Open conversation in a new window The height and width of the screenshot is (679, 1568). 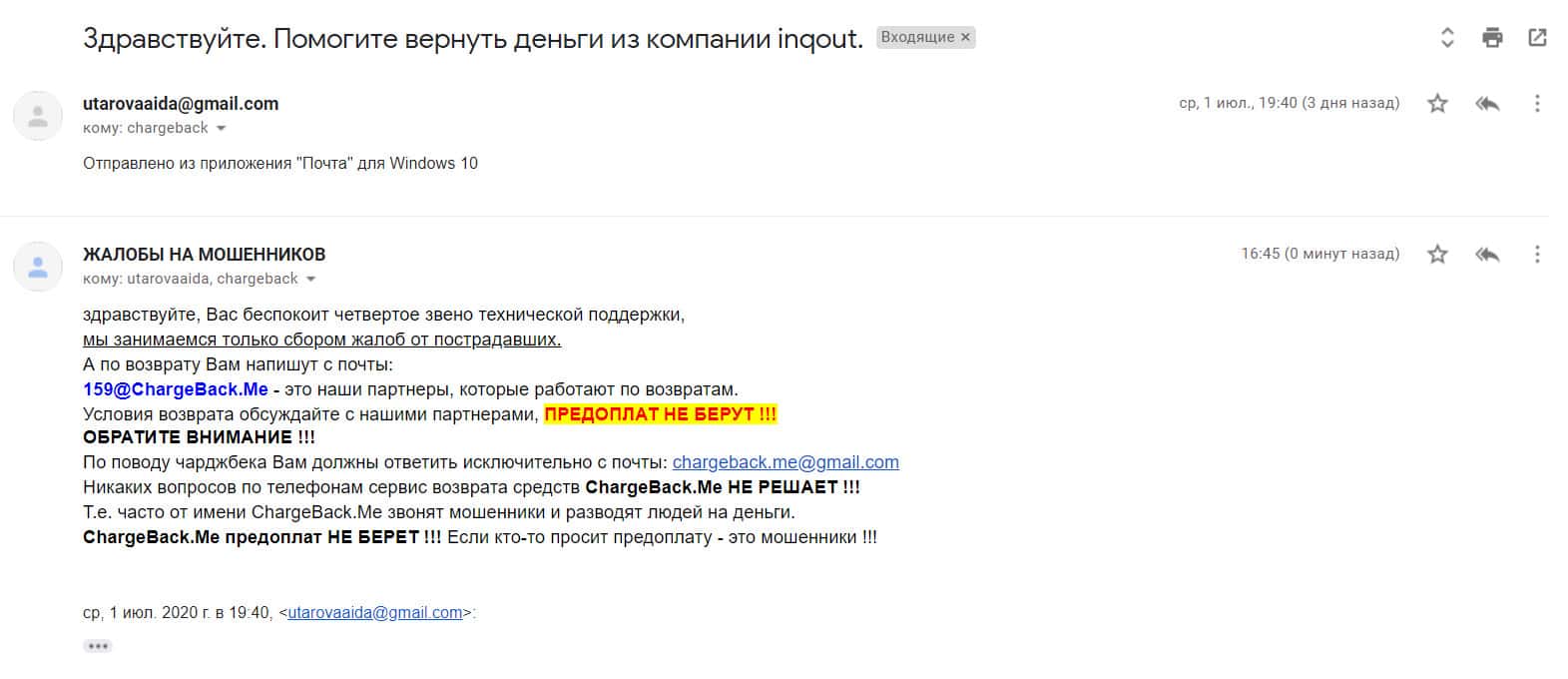(1537, 38)
